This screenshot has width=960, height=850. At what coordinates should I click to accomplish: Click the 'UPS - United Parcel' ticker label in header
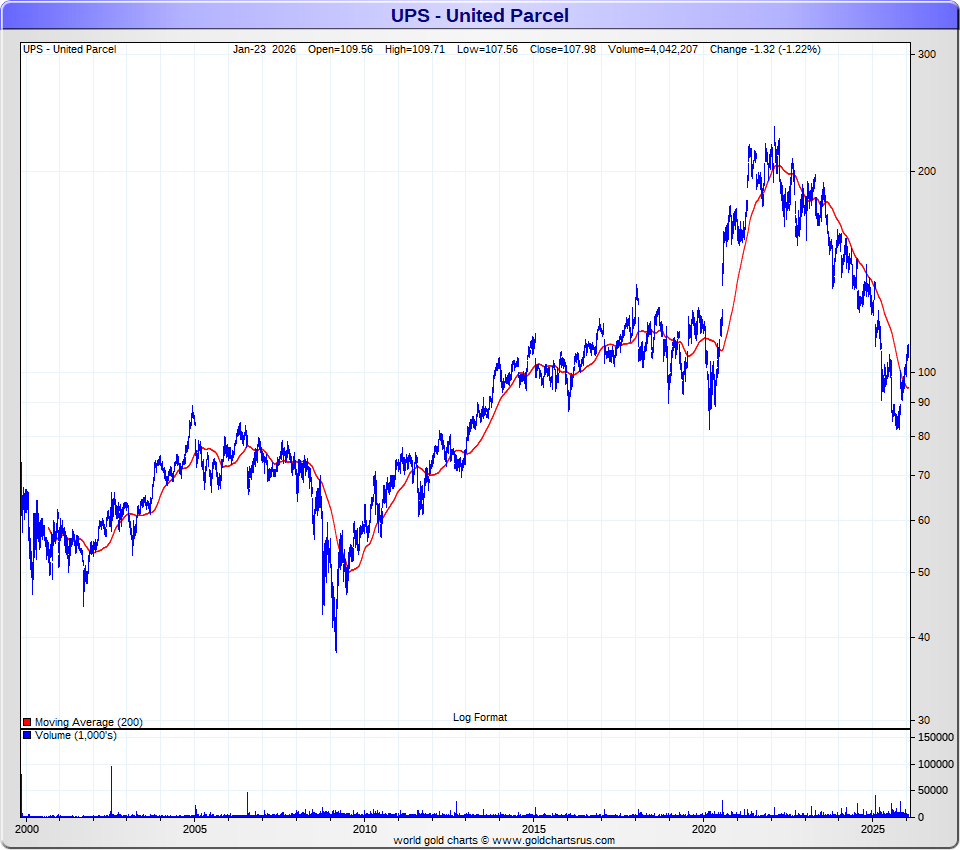point(70,50)
